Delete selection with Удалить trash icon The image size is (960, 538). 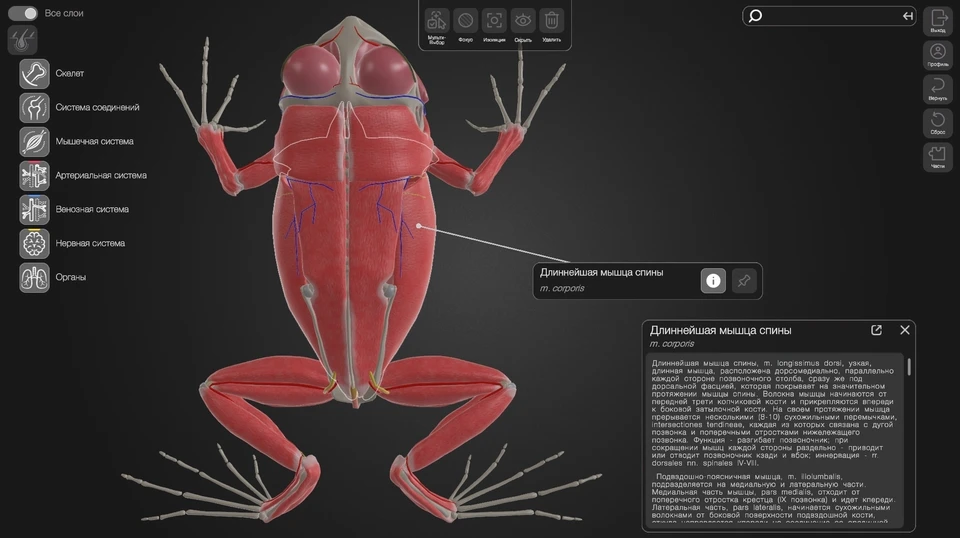click(552, 21)
